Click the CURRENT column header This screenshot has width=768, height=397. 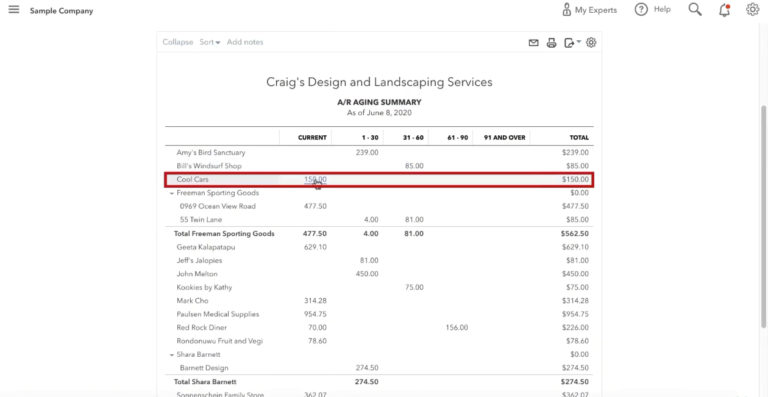(312, 138)
